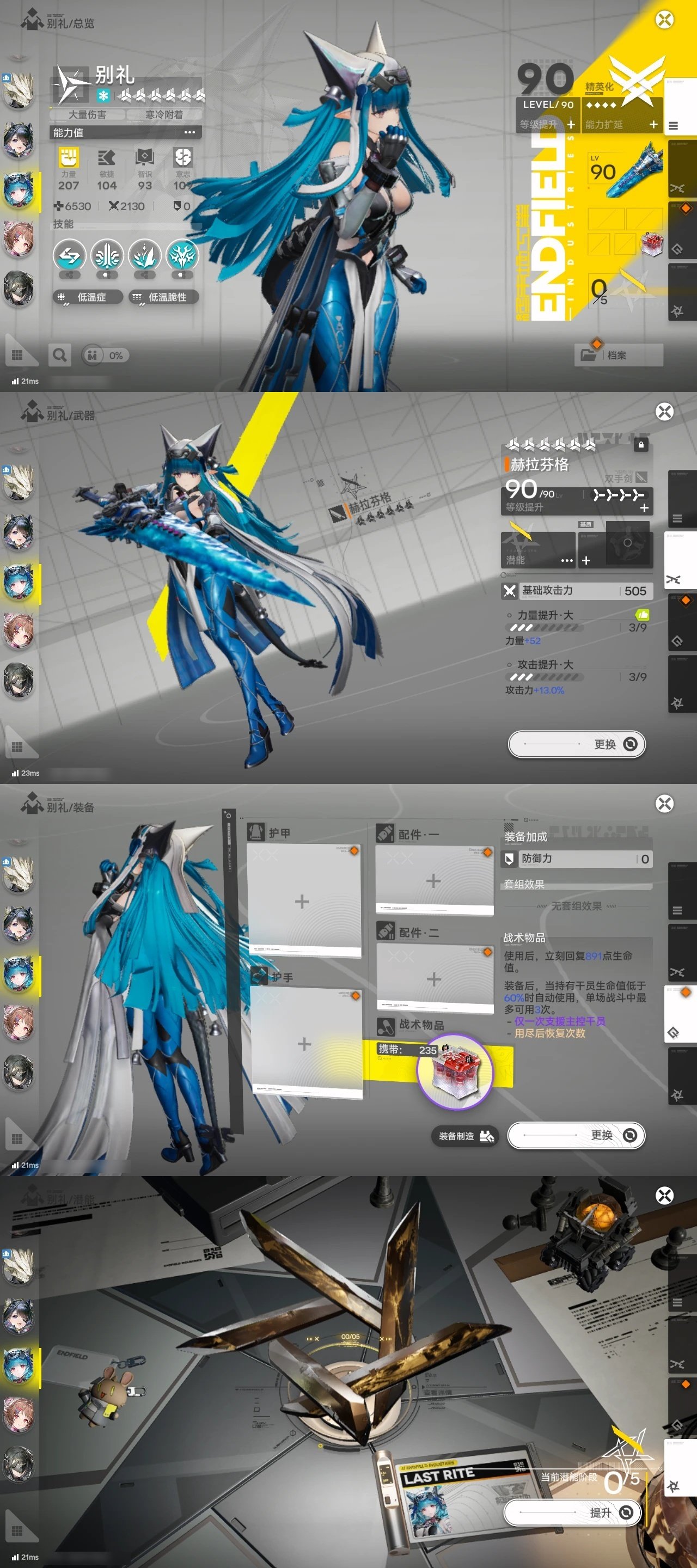Expand weapon 潜能 details via three dots
Viewport: 697px width, 1568px height.
pos(566,560)
